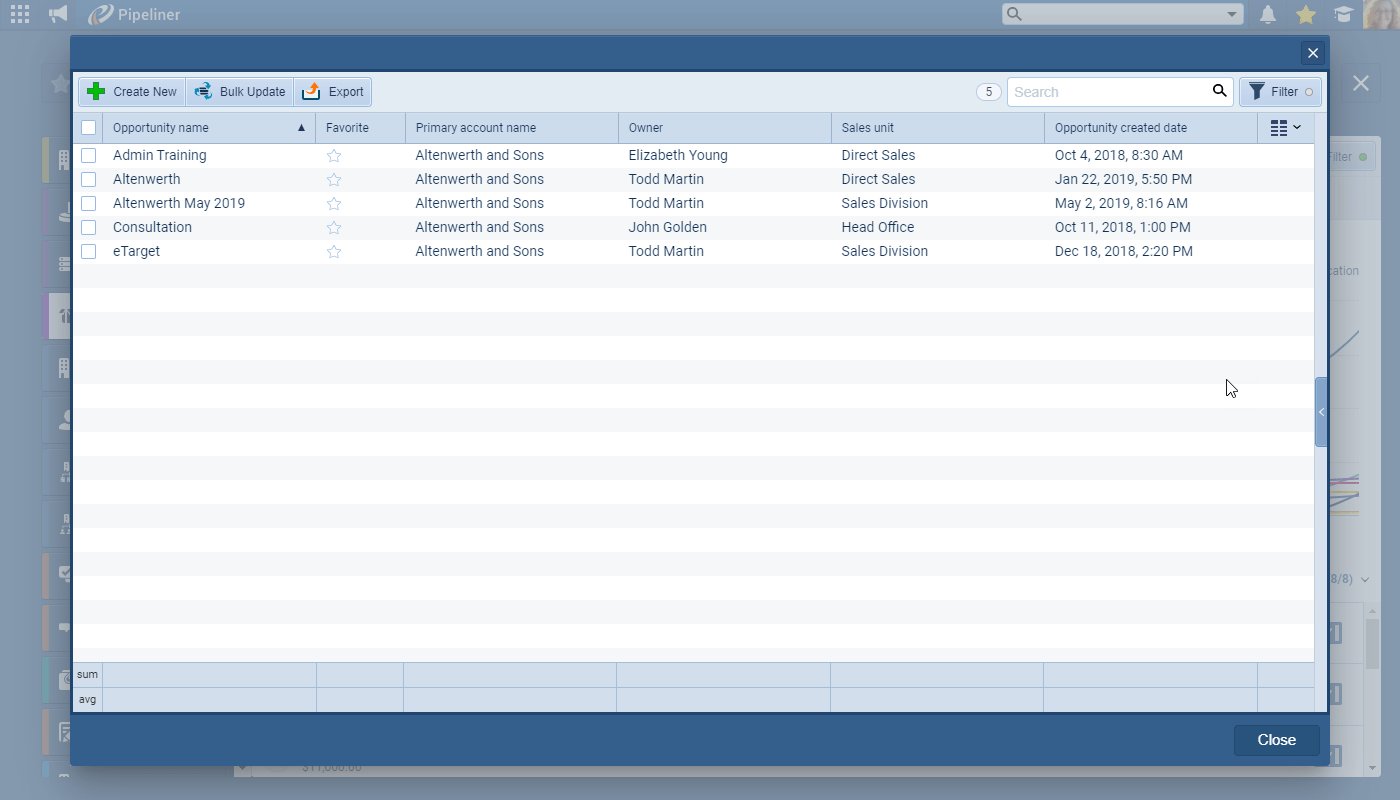Click the Bulk Update icon

[x=204, y=92]
